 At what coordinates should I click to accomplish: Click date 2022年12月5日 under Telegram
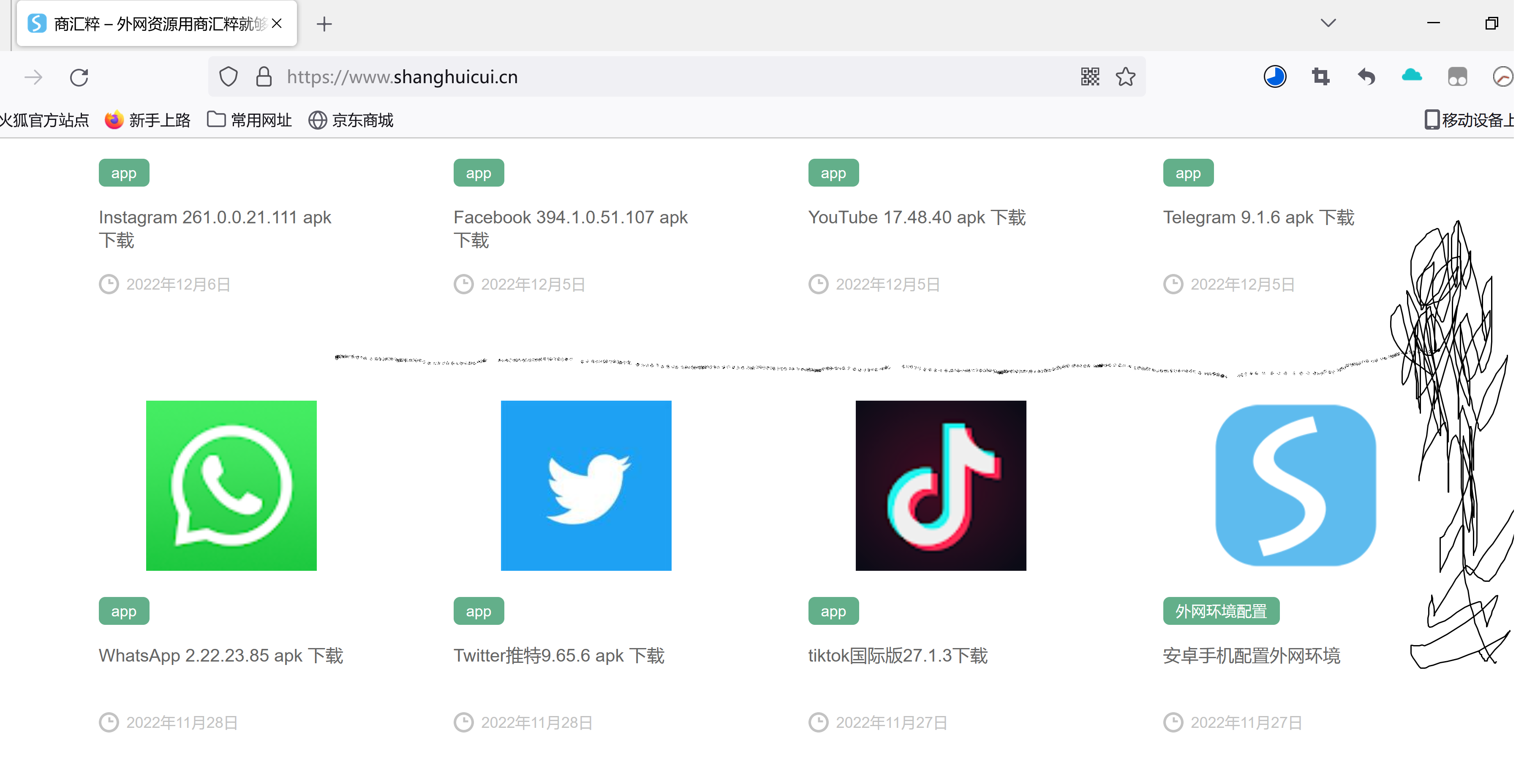point(1242,285)
